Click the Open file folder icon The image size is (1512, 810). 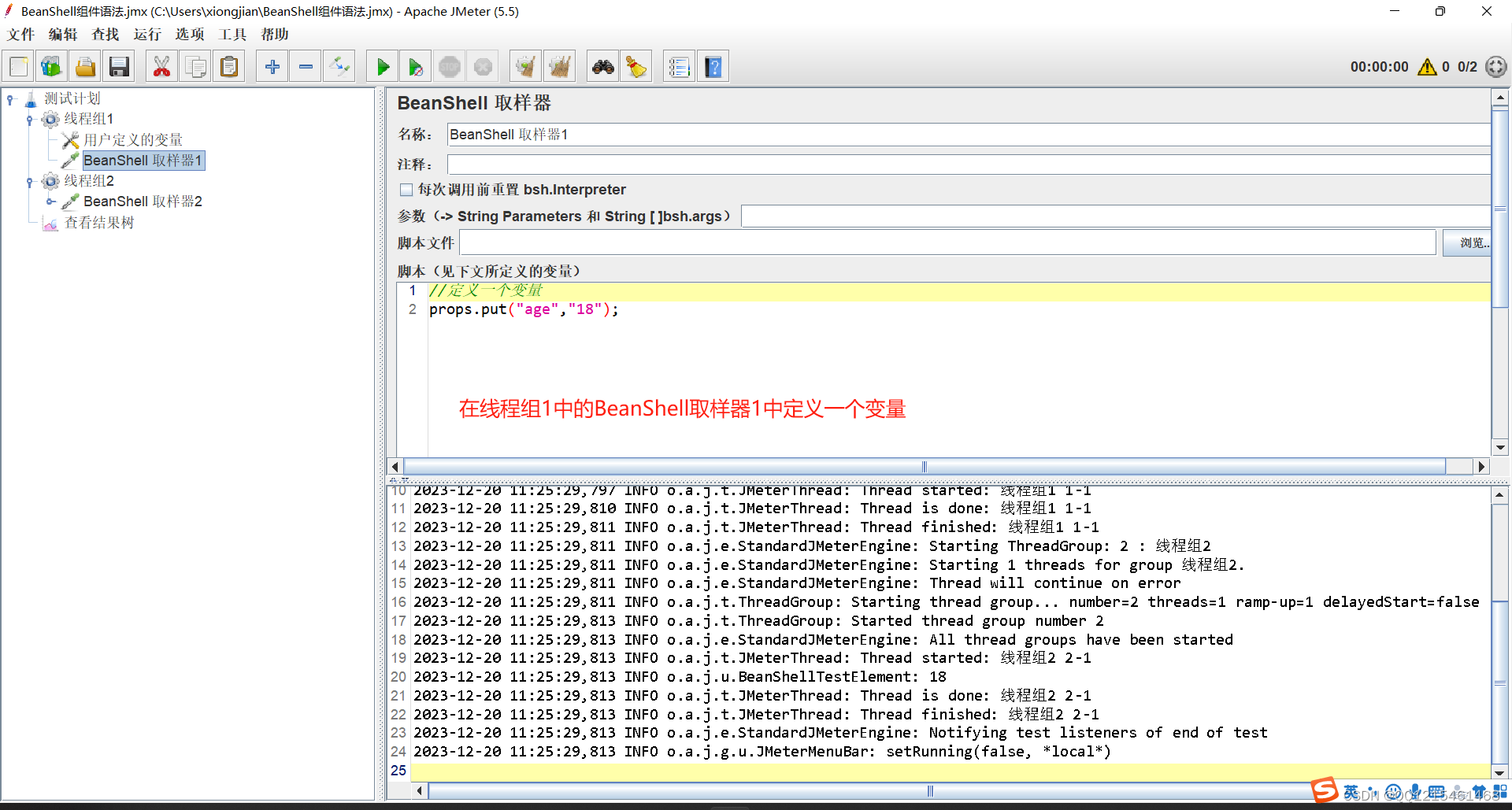pyautogui.click(x=85, y=67)
